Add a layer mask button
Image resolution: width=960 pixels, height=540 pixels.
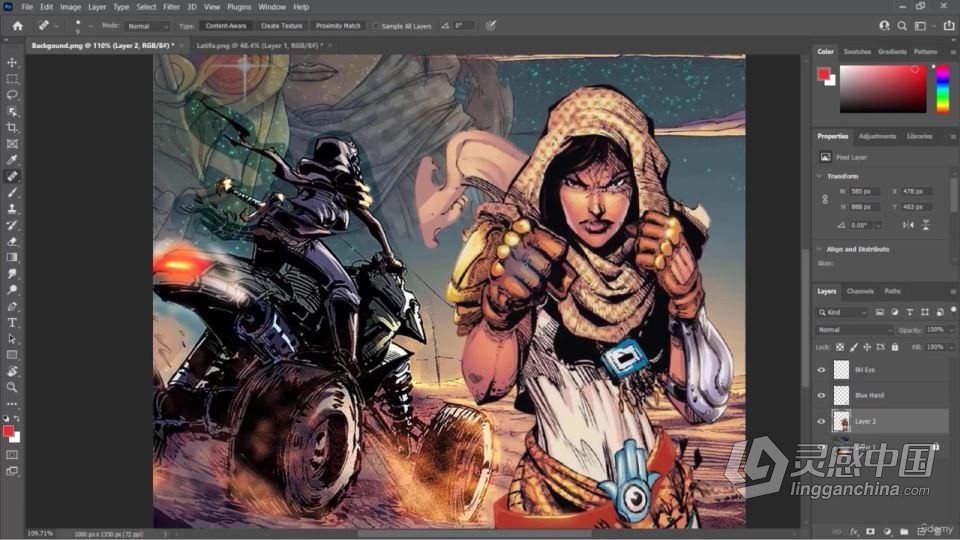pyautogui.click(x=870, y=531)
